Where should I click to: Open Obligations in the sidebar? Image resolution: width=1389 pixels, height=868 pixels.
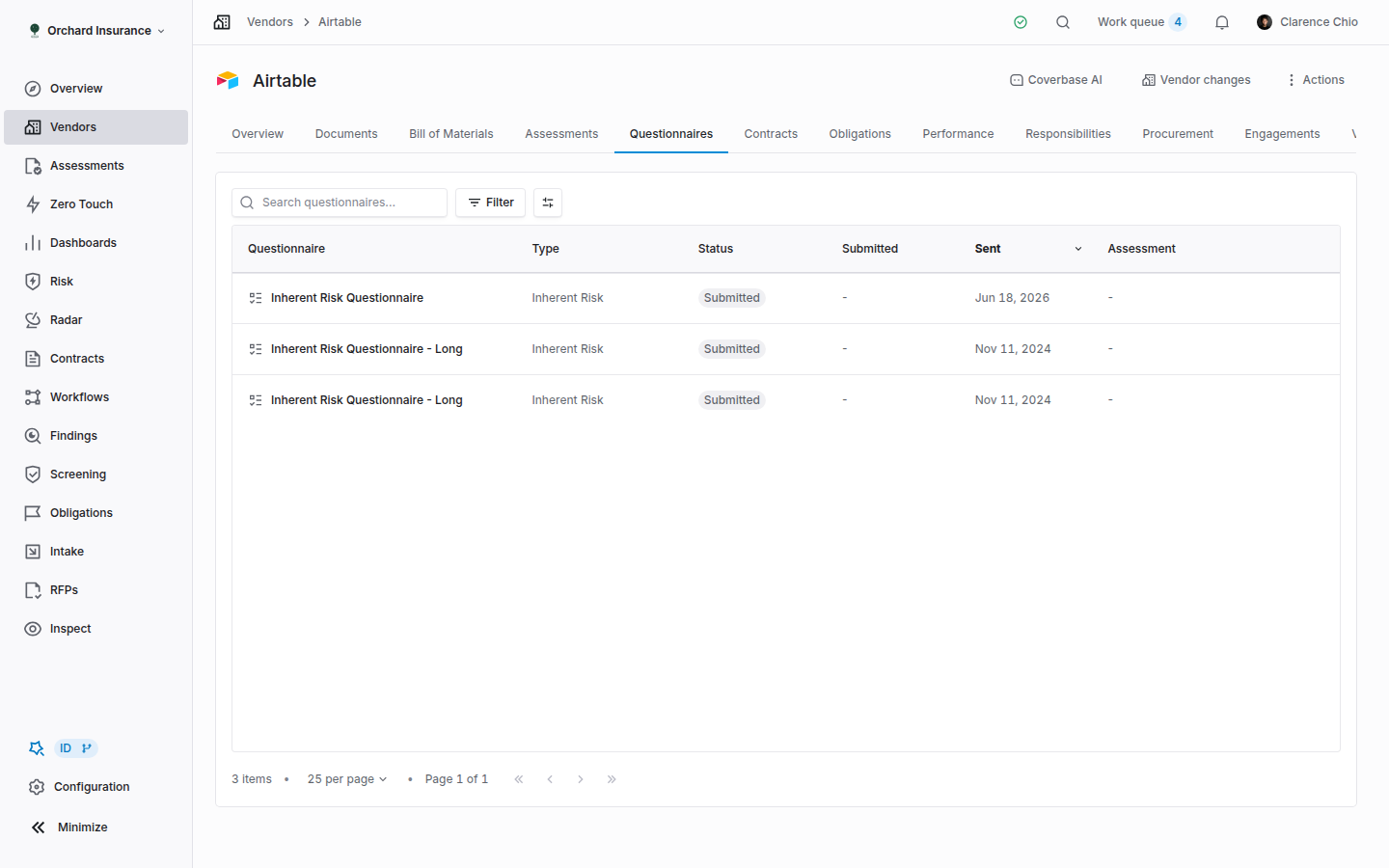coord(95,513)
